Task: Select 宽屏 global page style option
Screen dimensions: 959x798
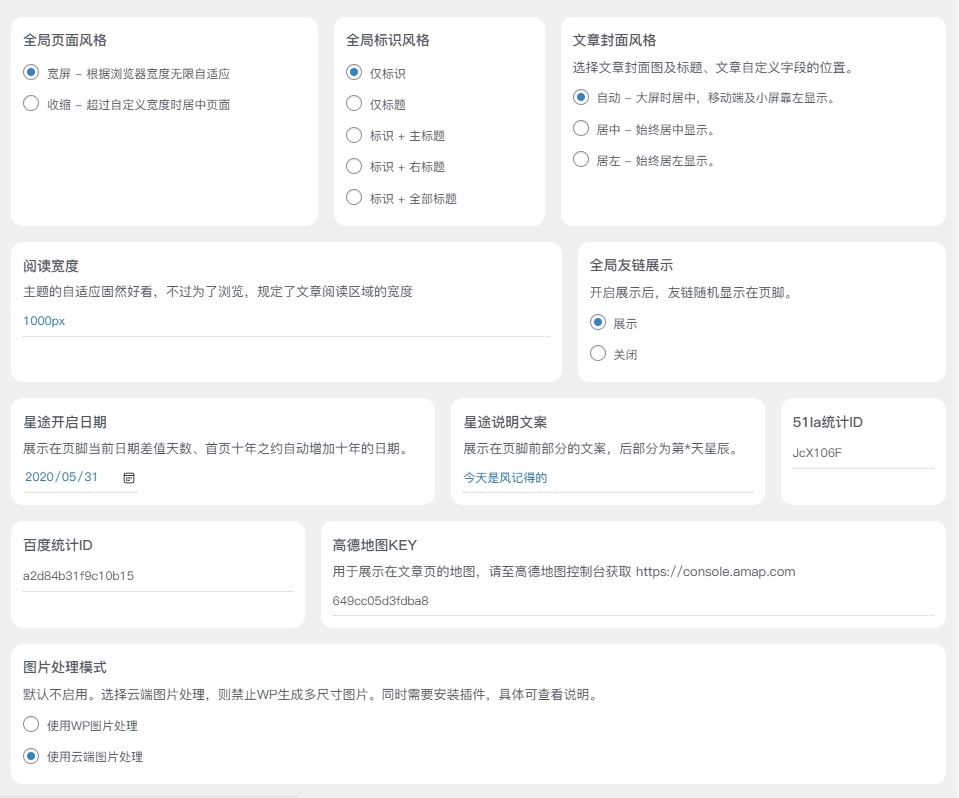Action: (x=31, y=73)
